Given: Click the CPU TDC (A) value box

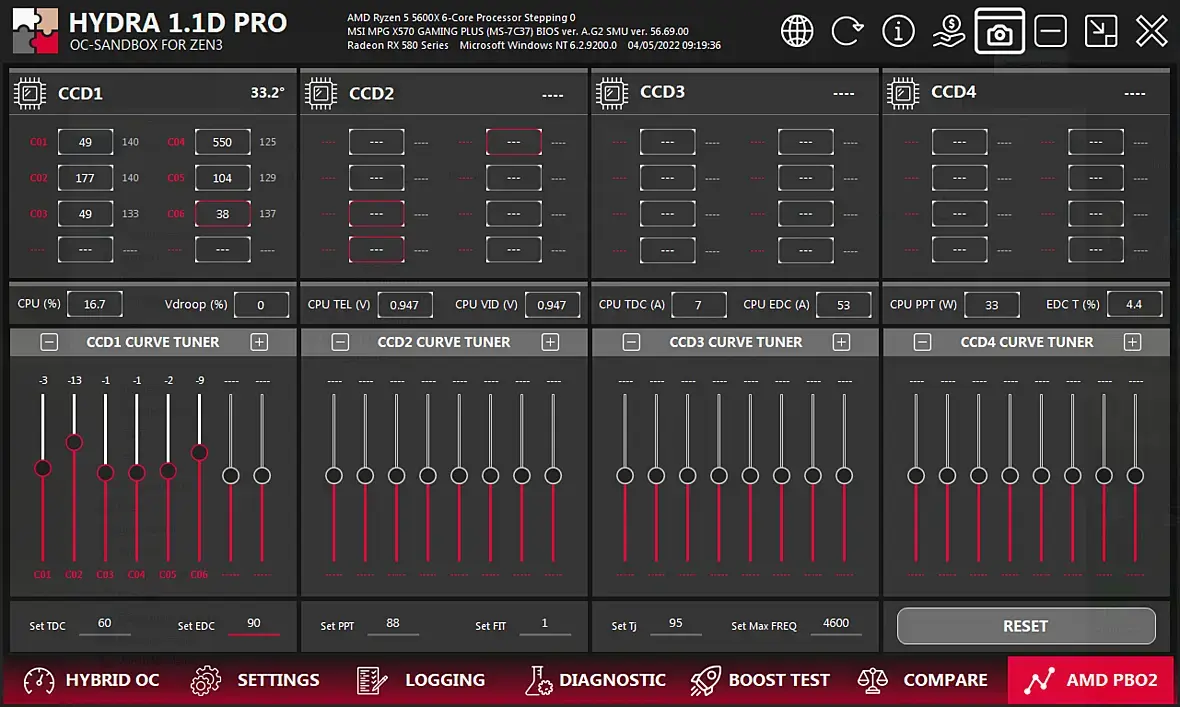Looking at the screenshot, I should point(698,305).
